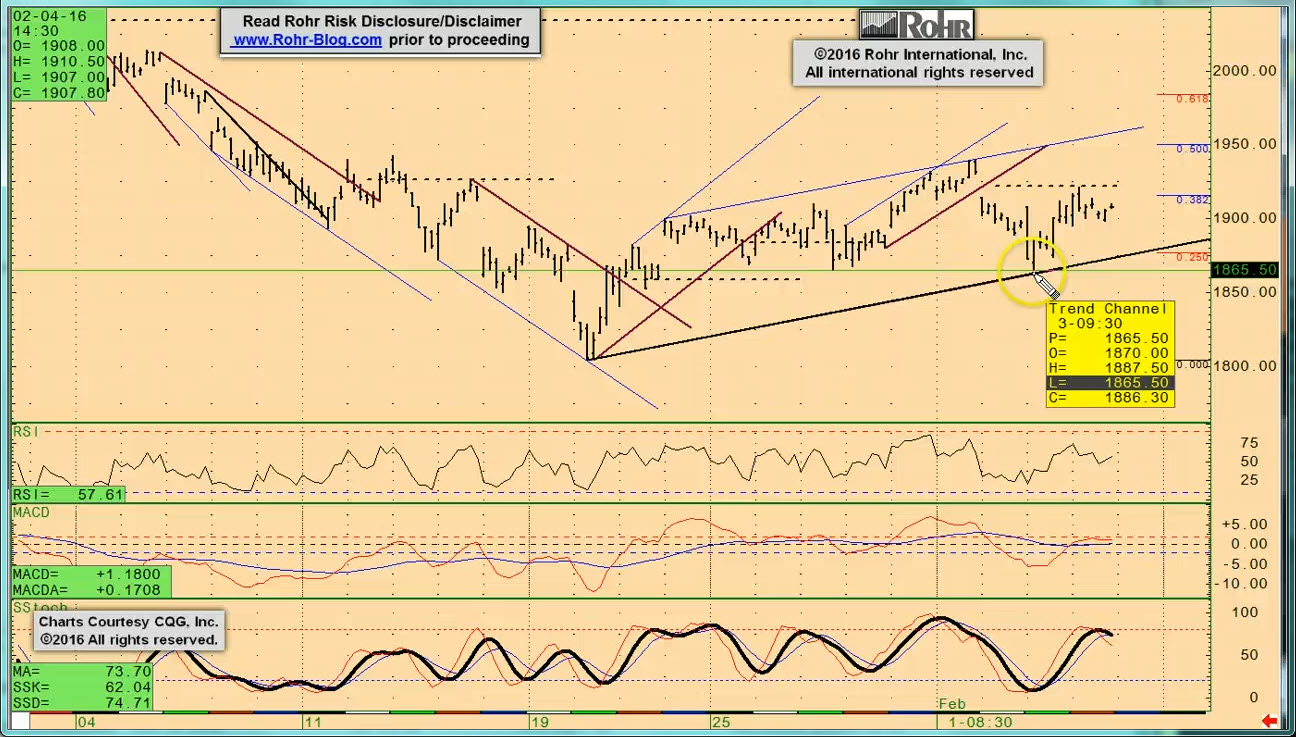Select the 0.618 Fibonacci level label

pos(1192,99)
